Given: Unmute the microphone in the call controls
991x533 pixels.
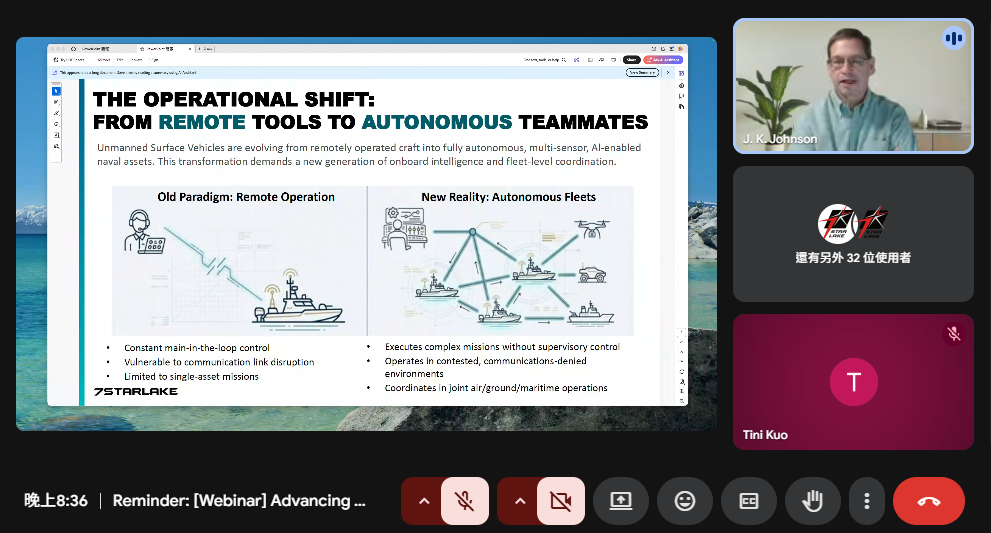Looking at the screenshot, I should (465, 501).
